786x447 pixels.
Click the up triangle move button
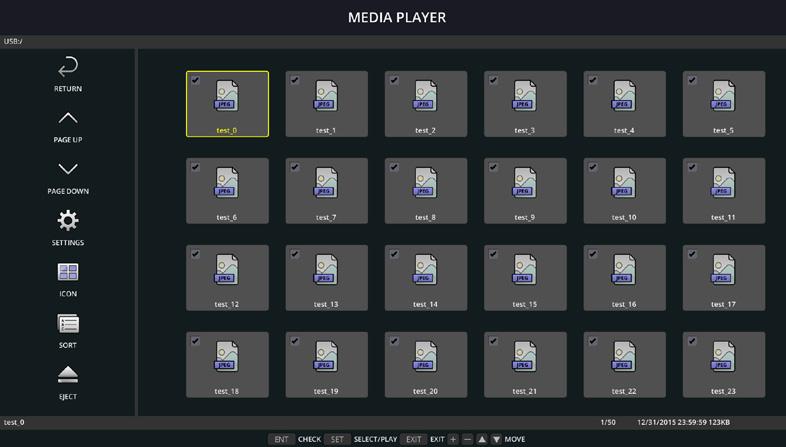[482, 439]
